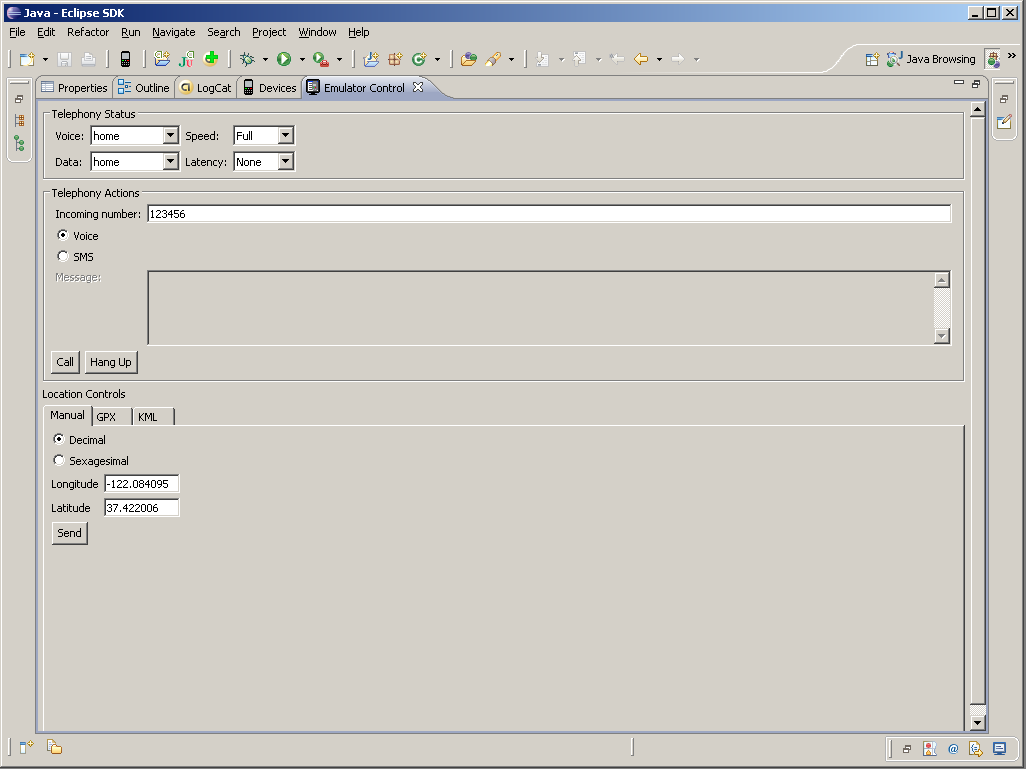Click the Latitude input field
The height and width of the screenshot is (769, 1026).
point(141,507)
